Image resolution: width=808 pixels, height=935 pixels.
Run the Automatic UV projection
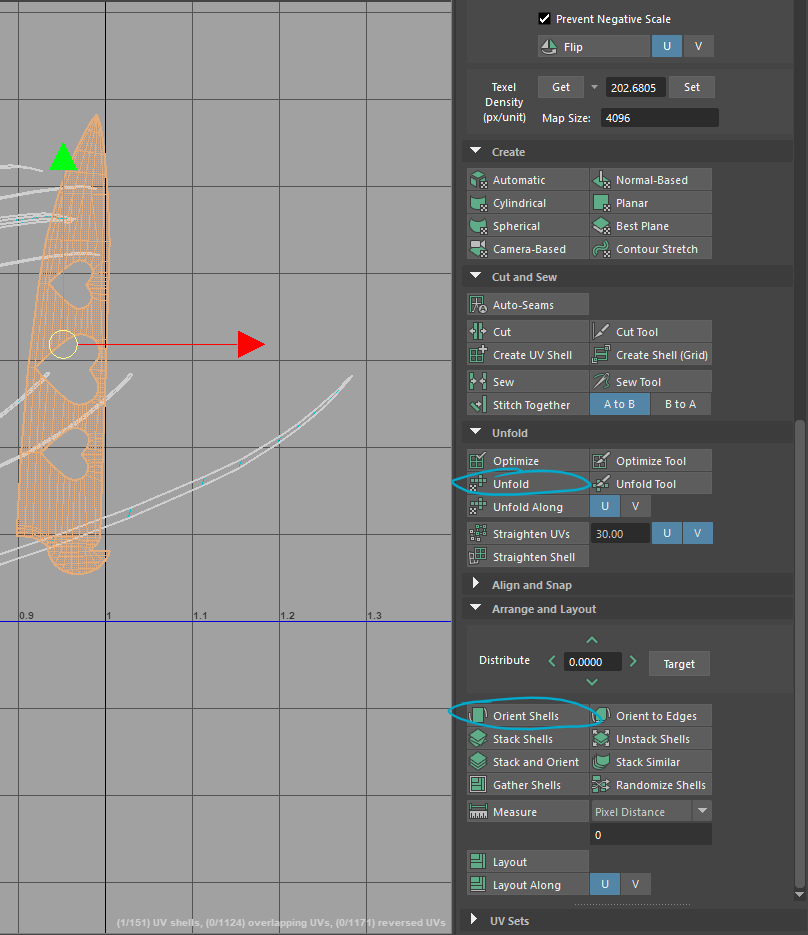click(x=528, y=180)
